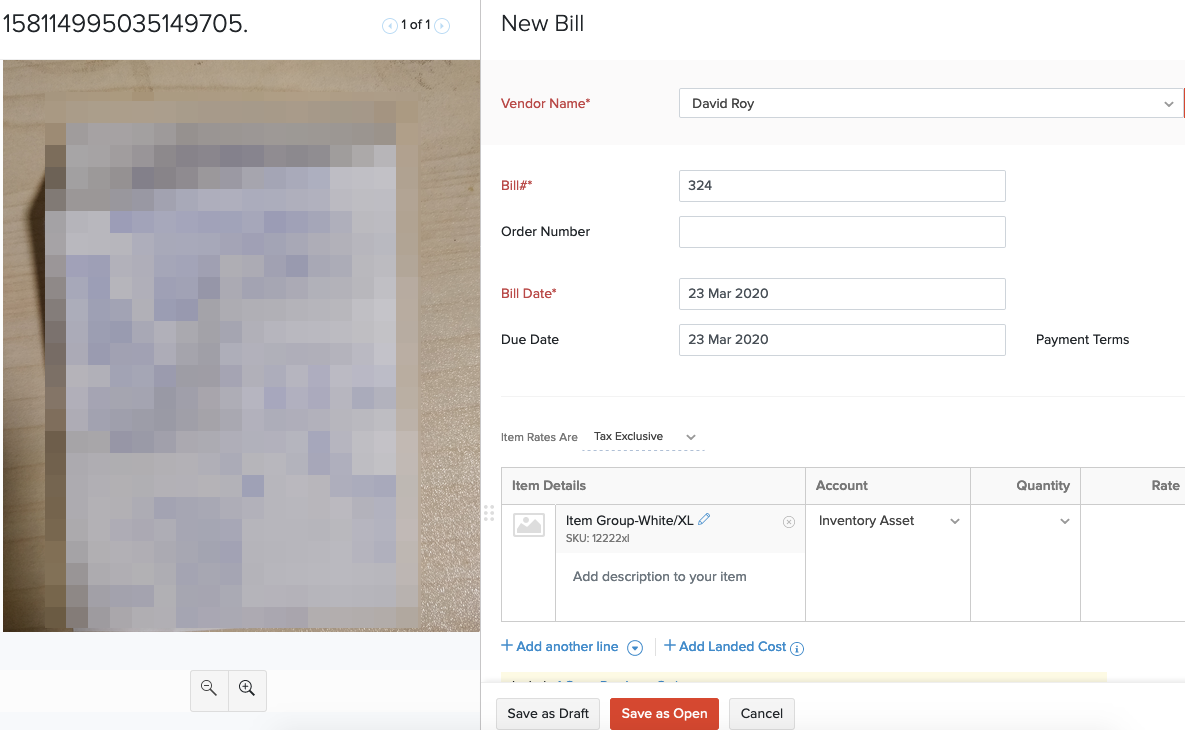Click the Add another line link
The image size is (1185, 730).
pyautogui.click(x=560, y=647)
